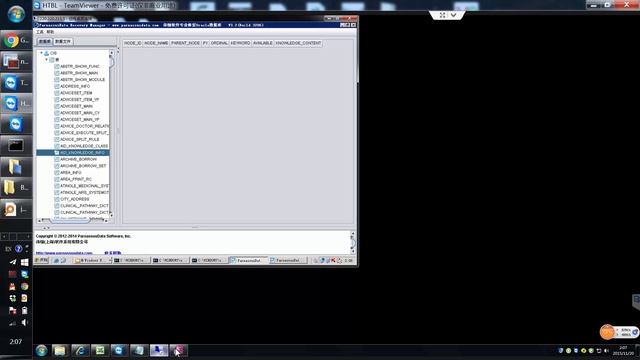Open the 工具 menu in Recovery Manager
Viewport: 640px width, 360px height.
tap(40, 32)
